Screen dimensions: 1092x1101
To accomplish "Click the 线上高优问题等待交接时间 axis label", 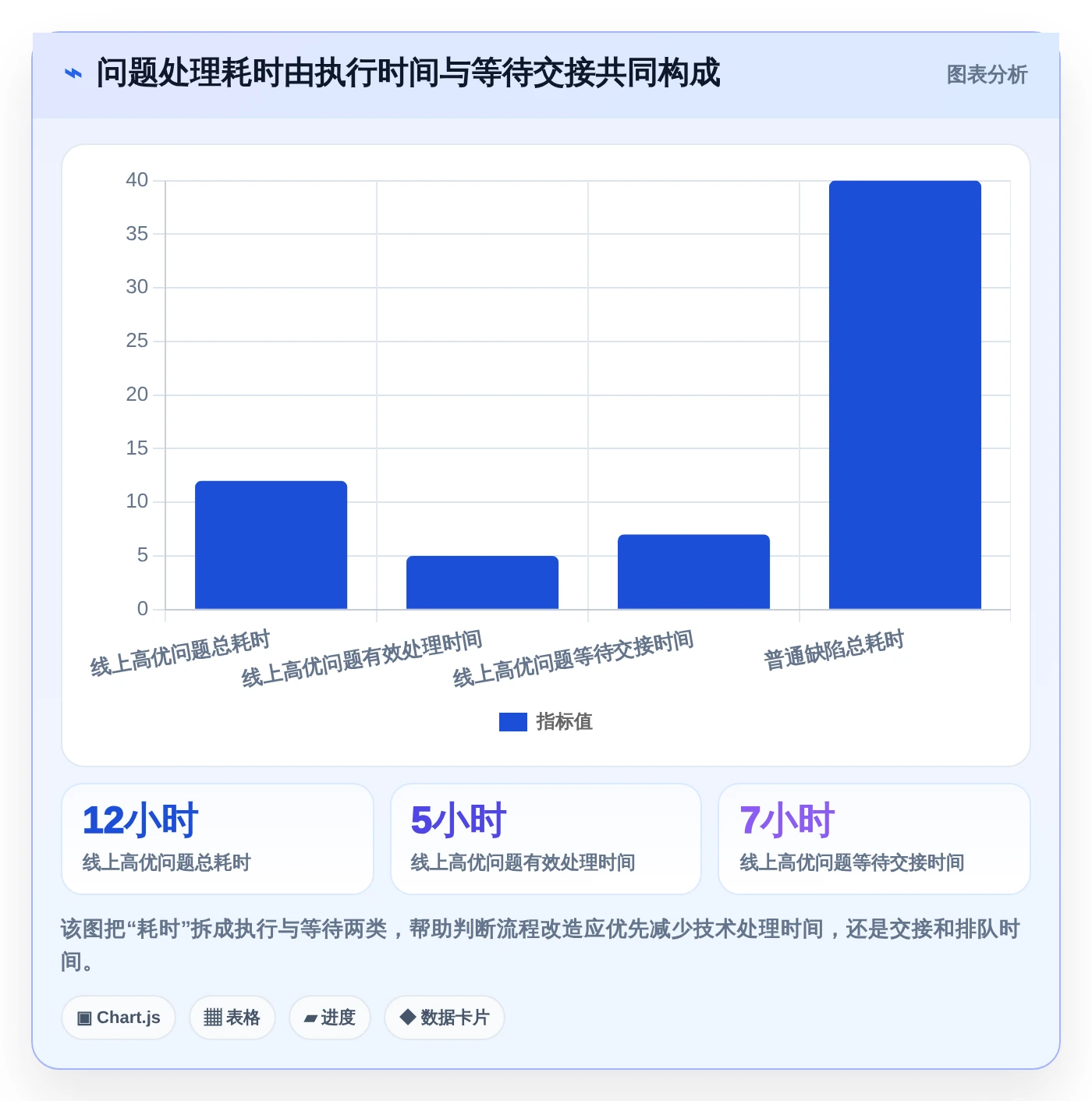I will (573, 659).
